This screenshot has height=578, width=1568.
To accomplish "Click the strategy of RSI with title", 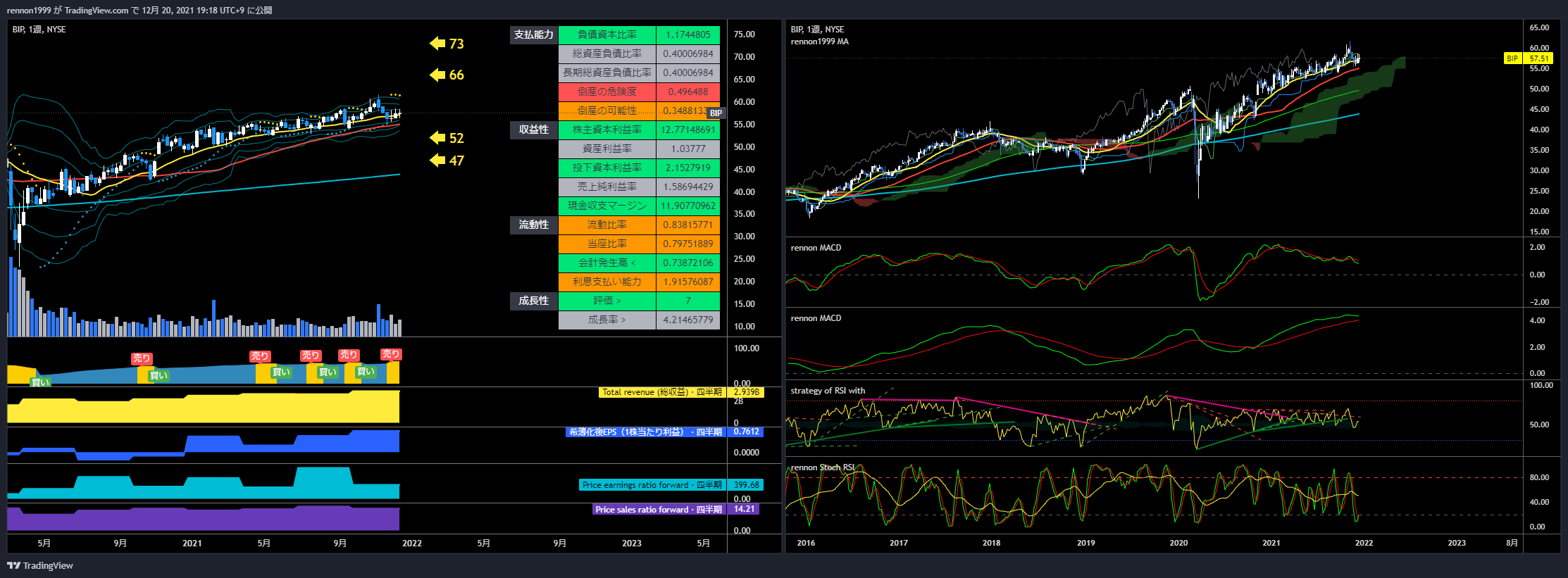I will point(828,391).
